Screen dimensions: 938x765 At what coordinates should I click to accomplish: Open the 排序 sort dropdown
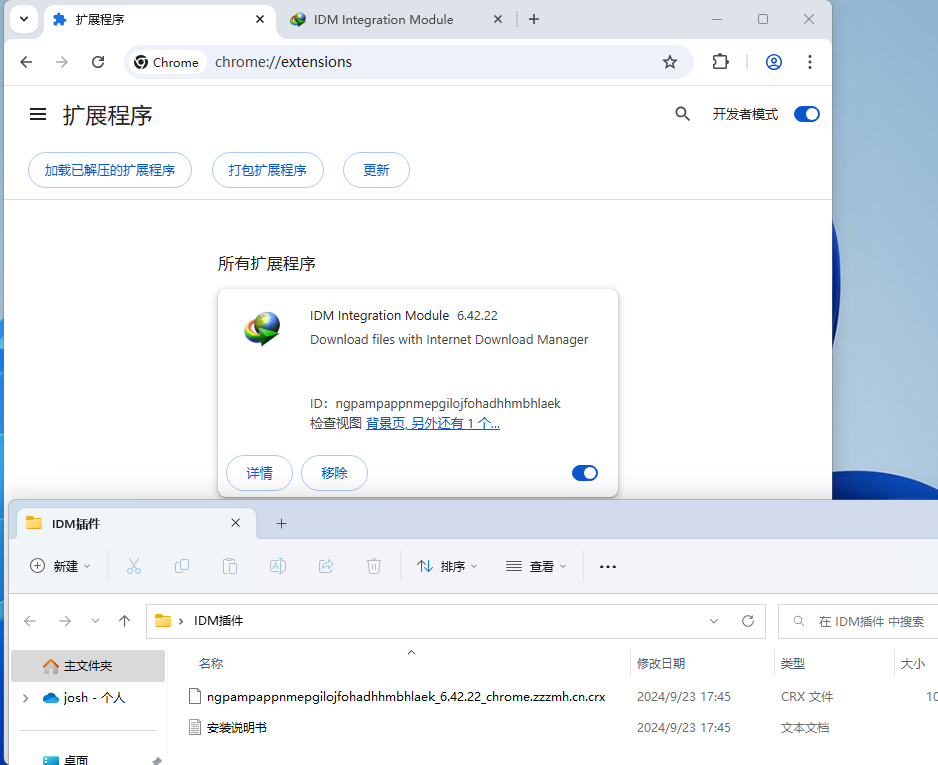click(x=447, y=566)
